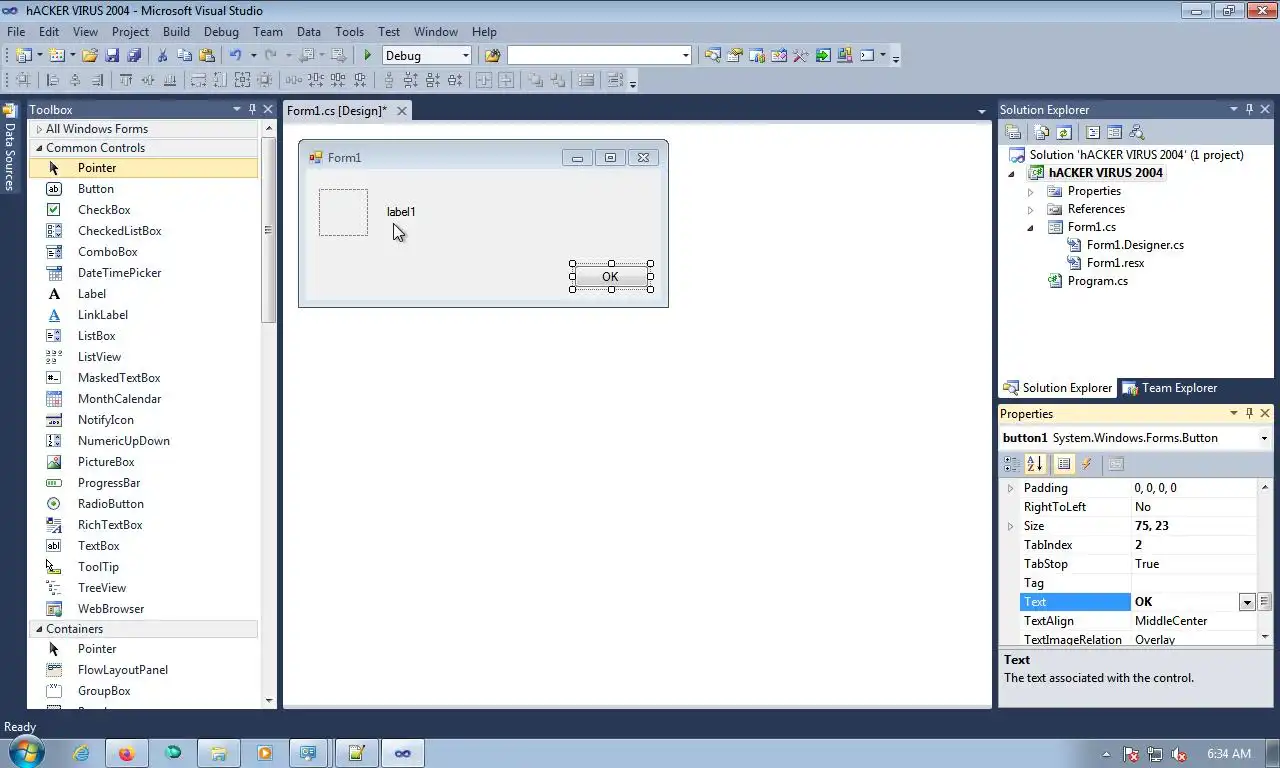This screenshot has width=1280, height=768.
Task: Click the Make Same Width icon
Action: click(x=198, y=80)
